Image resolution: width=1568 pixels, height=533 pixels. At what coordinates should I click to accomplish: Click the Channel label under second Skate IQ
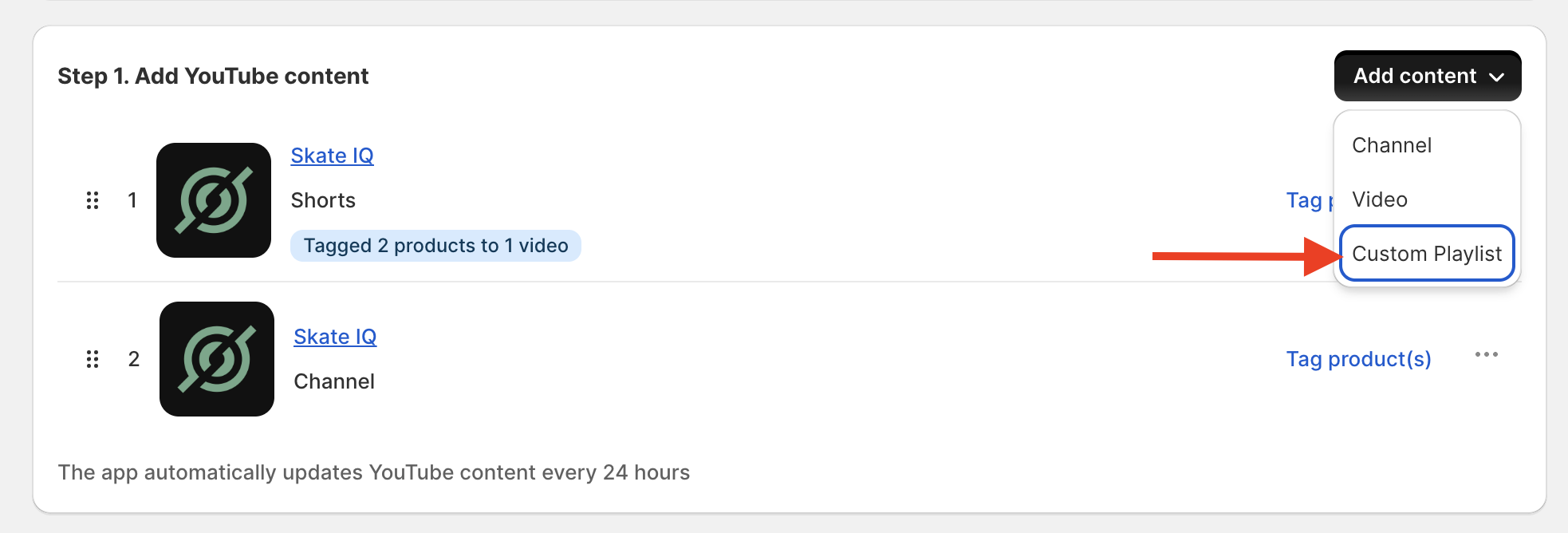click(334, 381)
